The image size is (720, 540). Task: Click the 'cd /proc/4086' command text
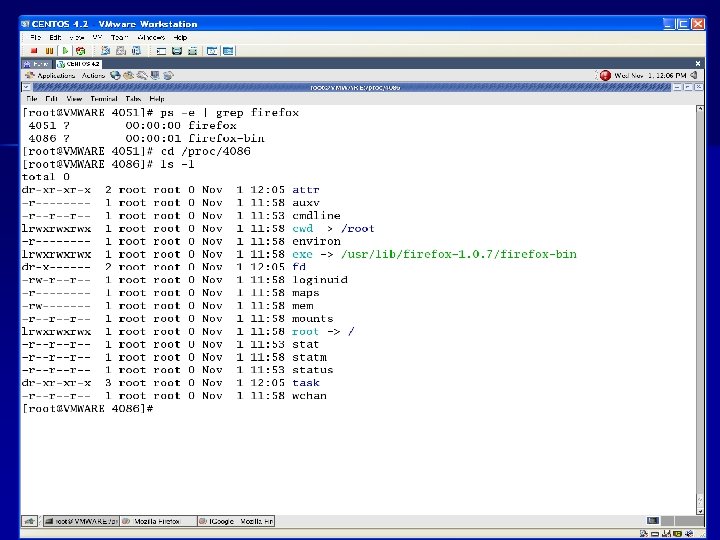pyautogui.click(x=205, y=151)
